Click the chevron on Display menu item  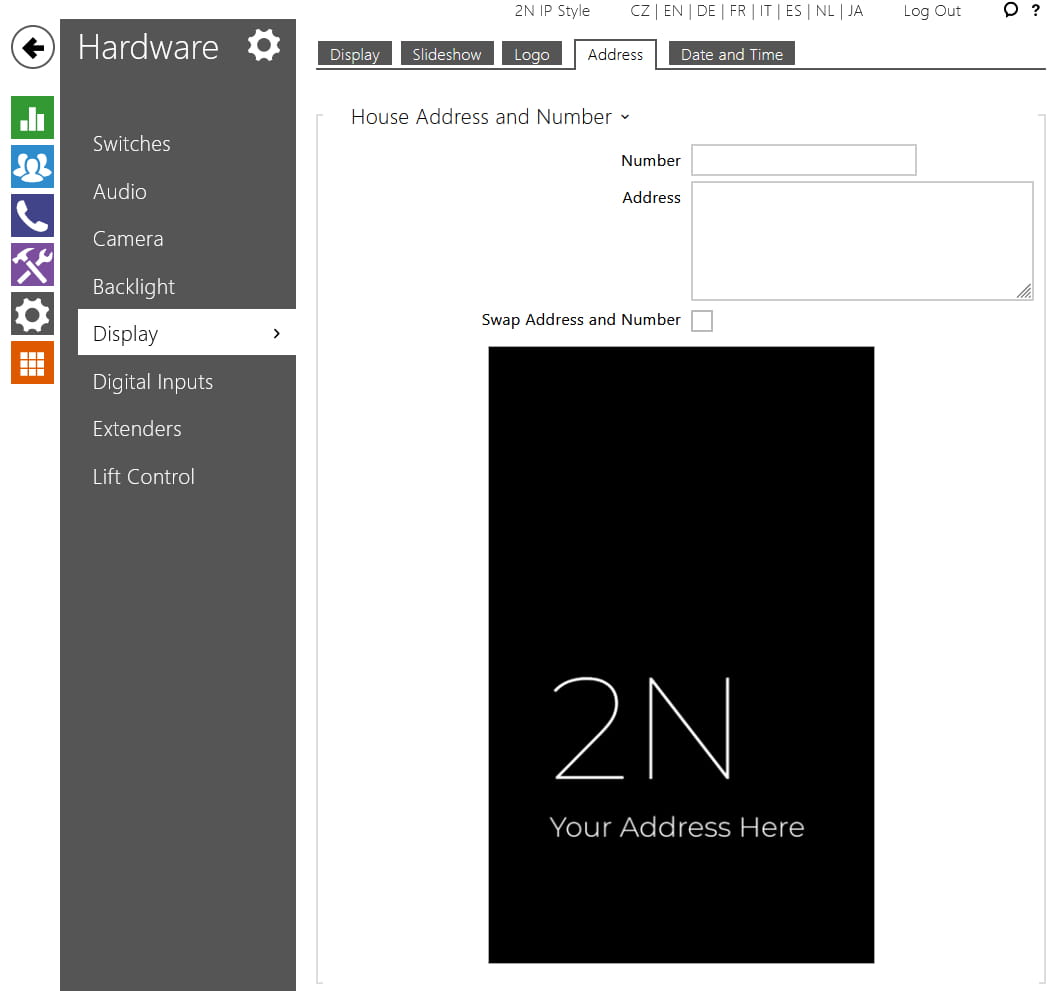tap(277, 334)
